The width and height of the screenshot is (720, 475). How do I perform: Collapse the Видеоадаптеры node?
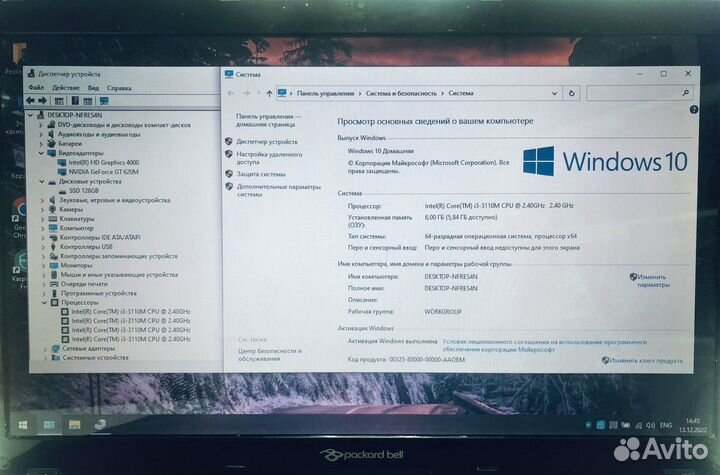41,153
